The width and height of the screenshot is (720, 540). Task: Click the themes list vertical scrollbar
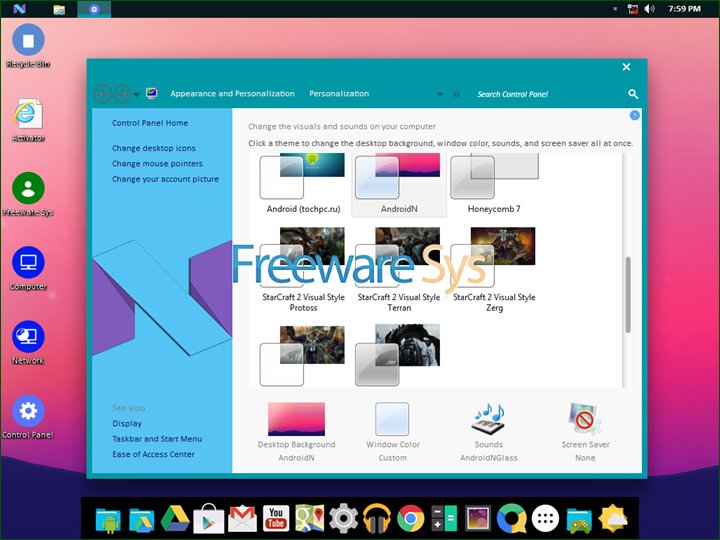(628, 295)
